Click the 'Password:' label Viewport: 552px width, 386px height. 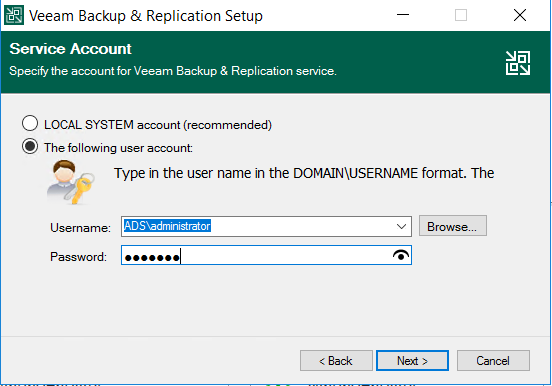pos(78,256)
